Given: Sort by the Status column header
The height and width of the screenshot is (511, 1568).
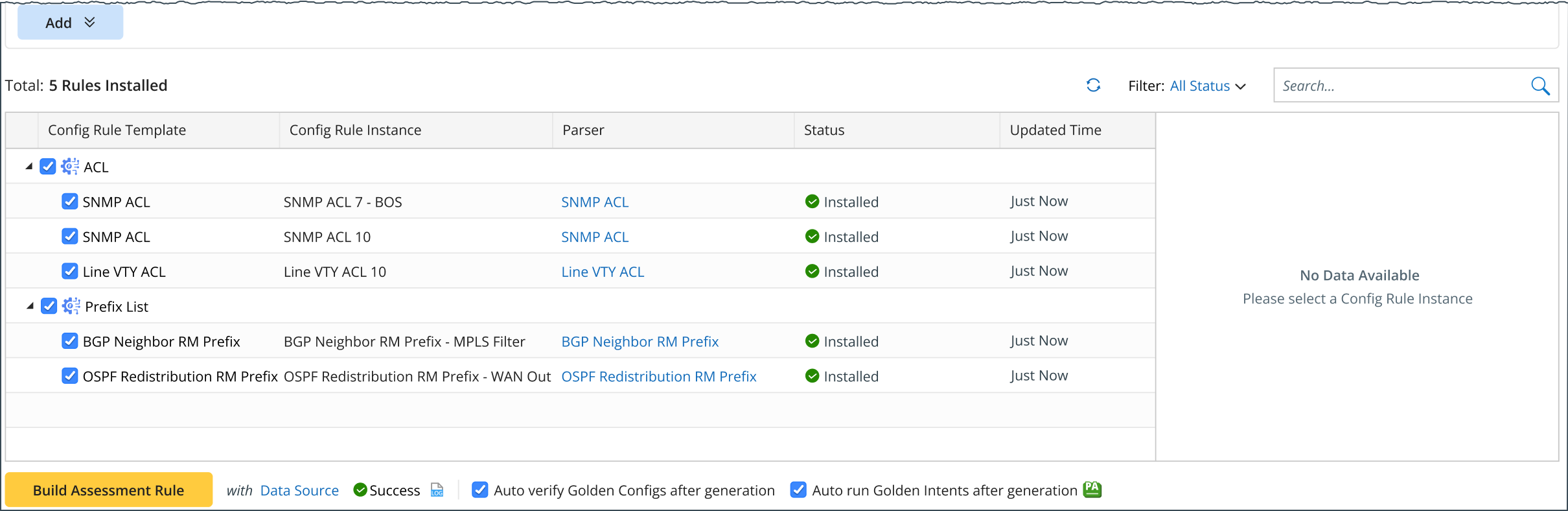Looking at the screenshot, I should click(x=824, y=130).
